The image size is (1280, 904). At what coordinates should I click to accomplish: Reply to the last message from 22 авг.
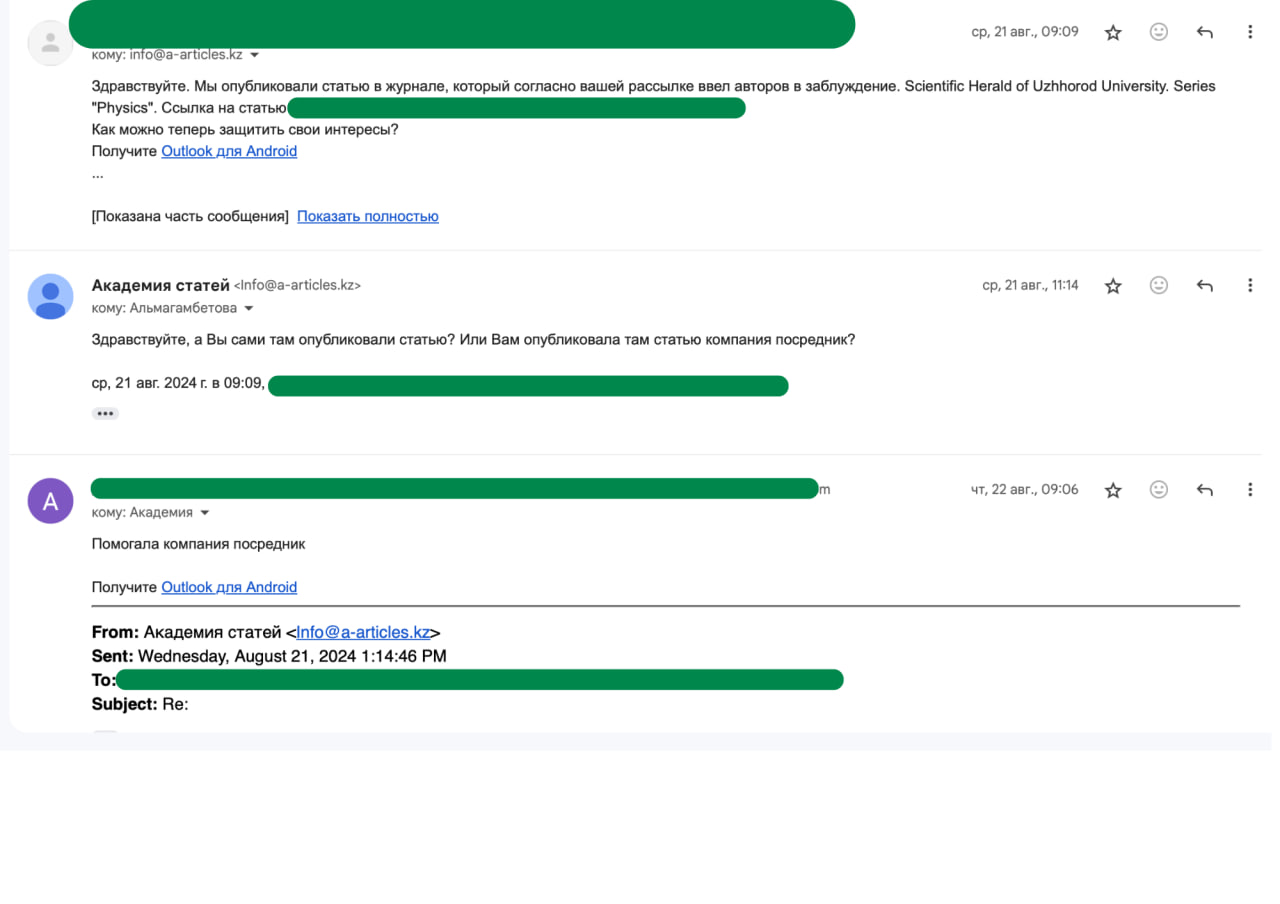[1205, 490]
